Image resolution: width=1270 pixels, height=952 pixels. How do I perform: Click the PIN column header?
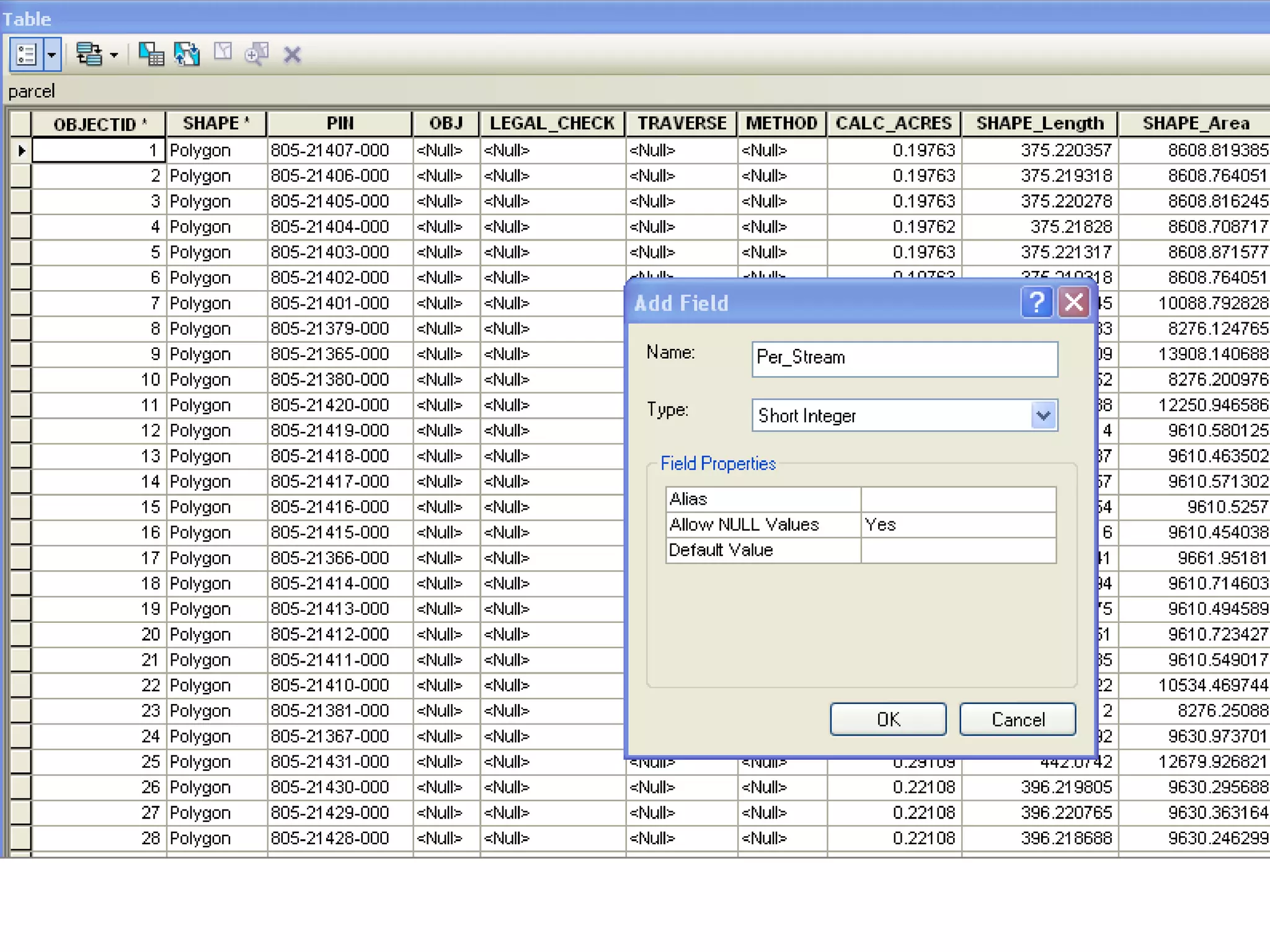(340, 123)
